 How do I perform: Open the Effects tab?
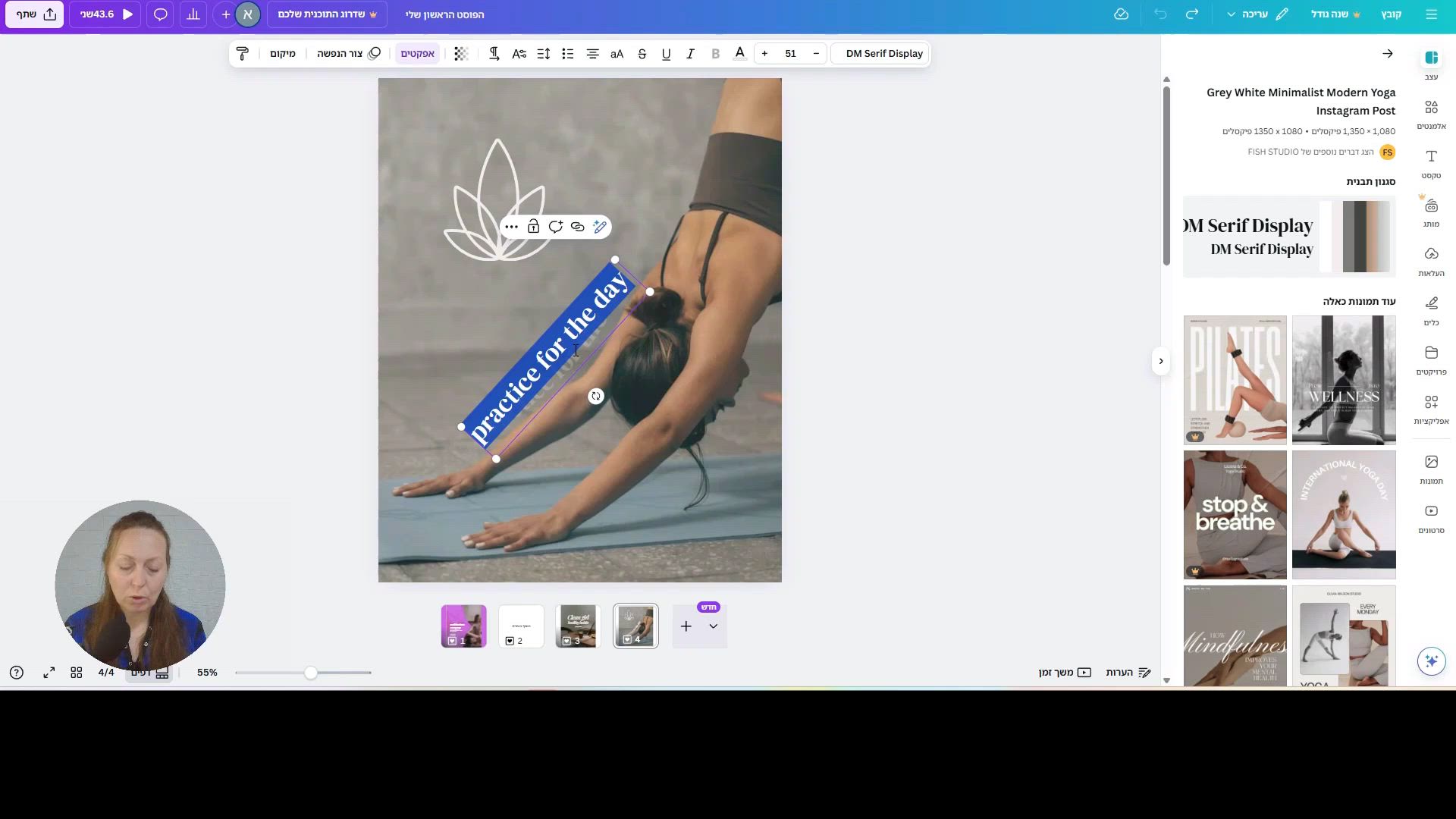point(417,54)
